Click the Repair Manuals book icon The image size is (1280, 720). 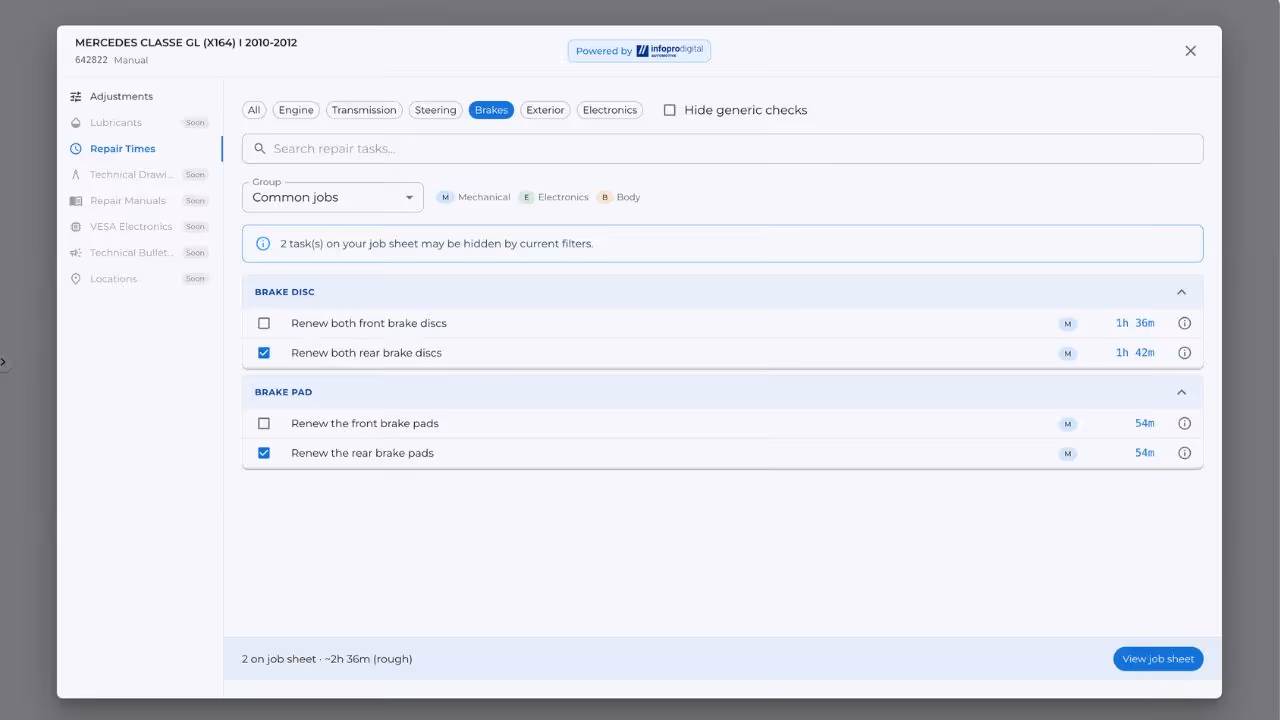pyautogui.click(x=76, y=201)
